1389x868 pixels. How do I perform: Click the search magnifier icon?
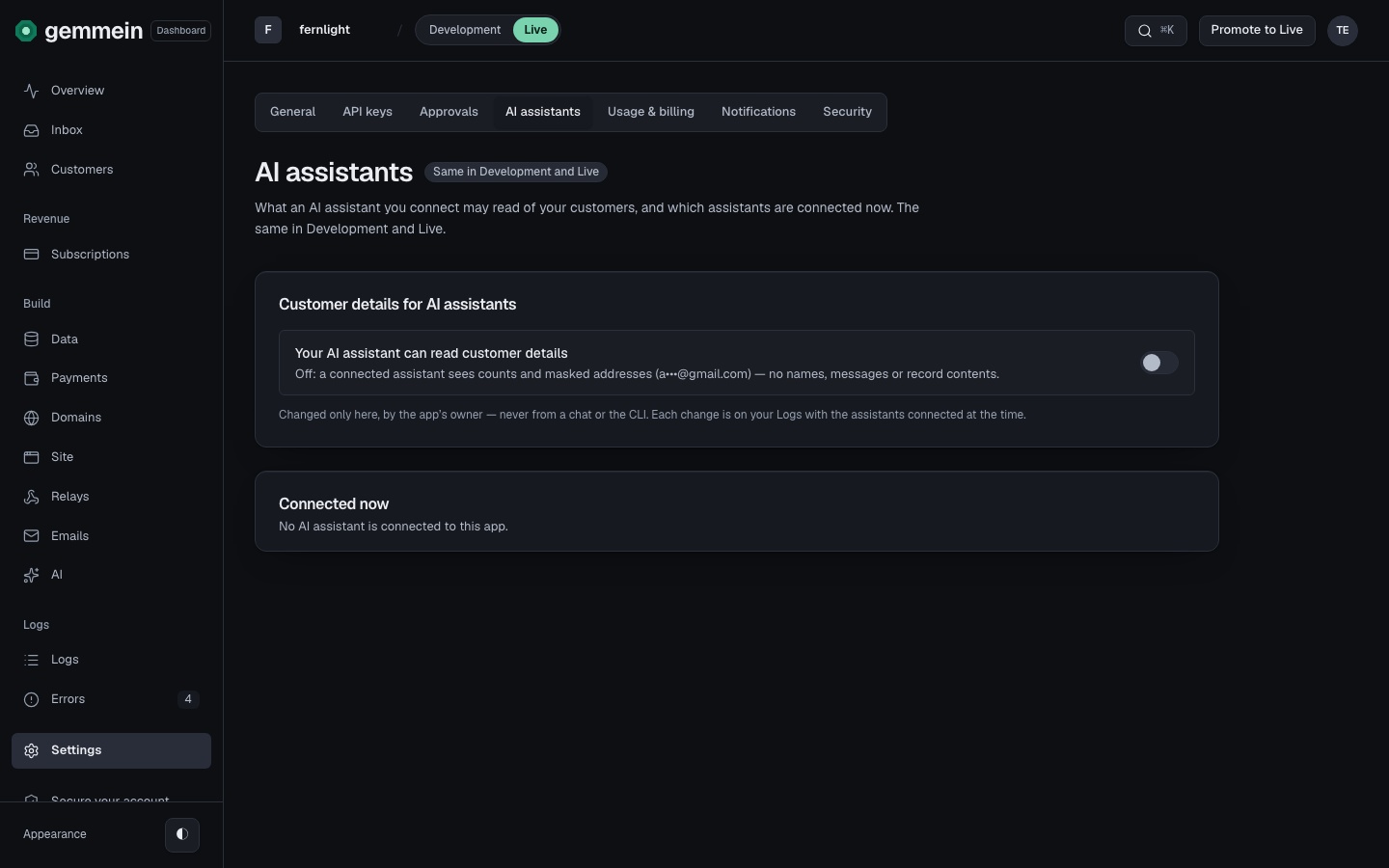1145,31
